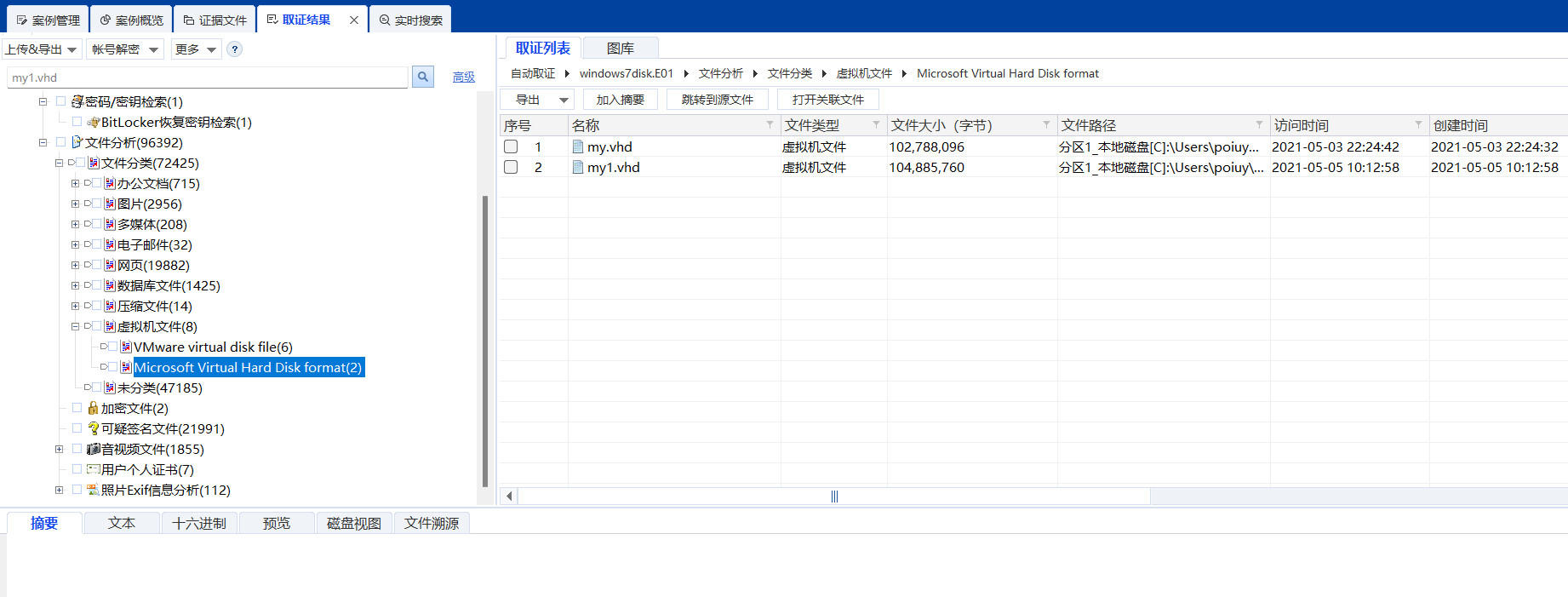Click windows7disk.E01 in the breadcrumb
Screen dimensions: 1568x597
point(627,73)
